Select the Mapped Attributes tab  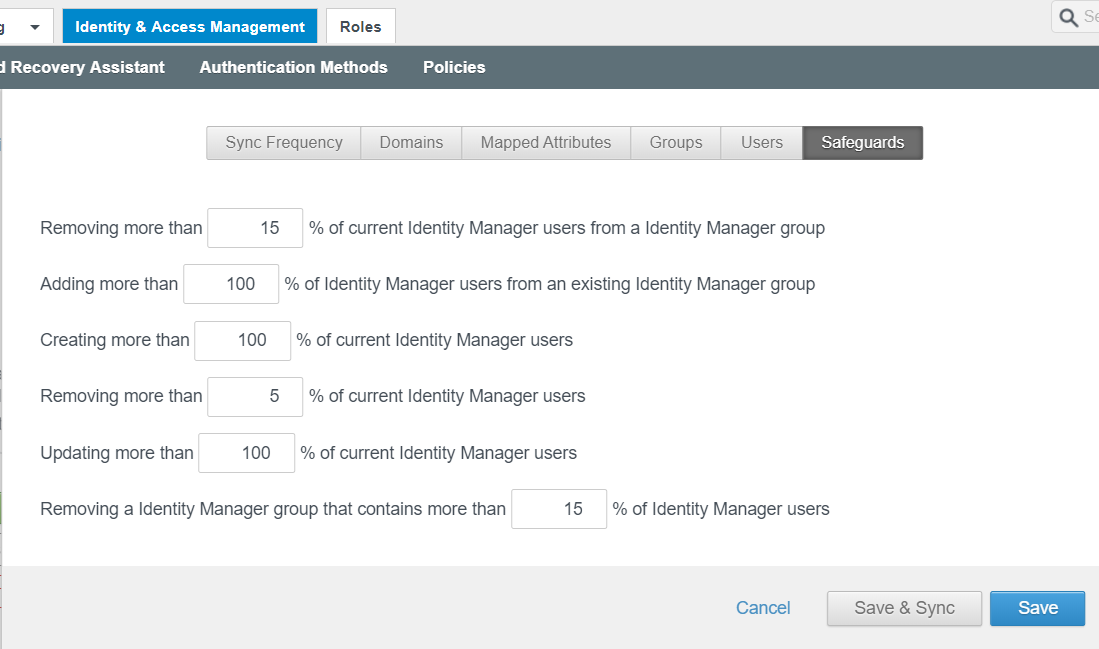pos(545,143)
